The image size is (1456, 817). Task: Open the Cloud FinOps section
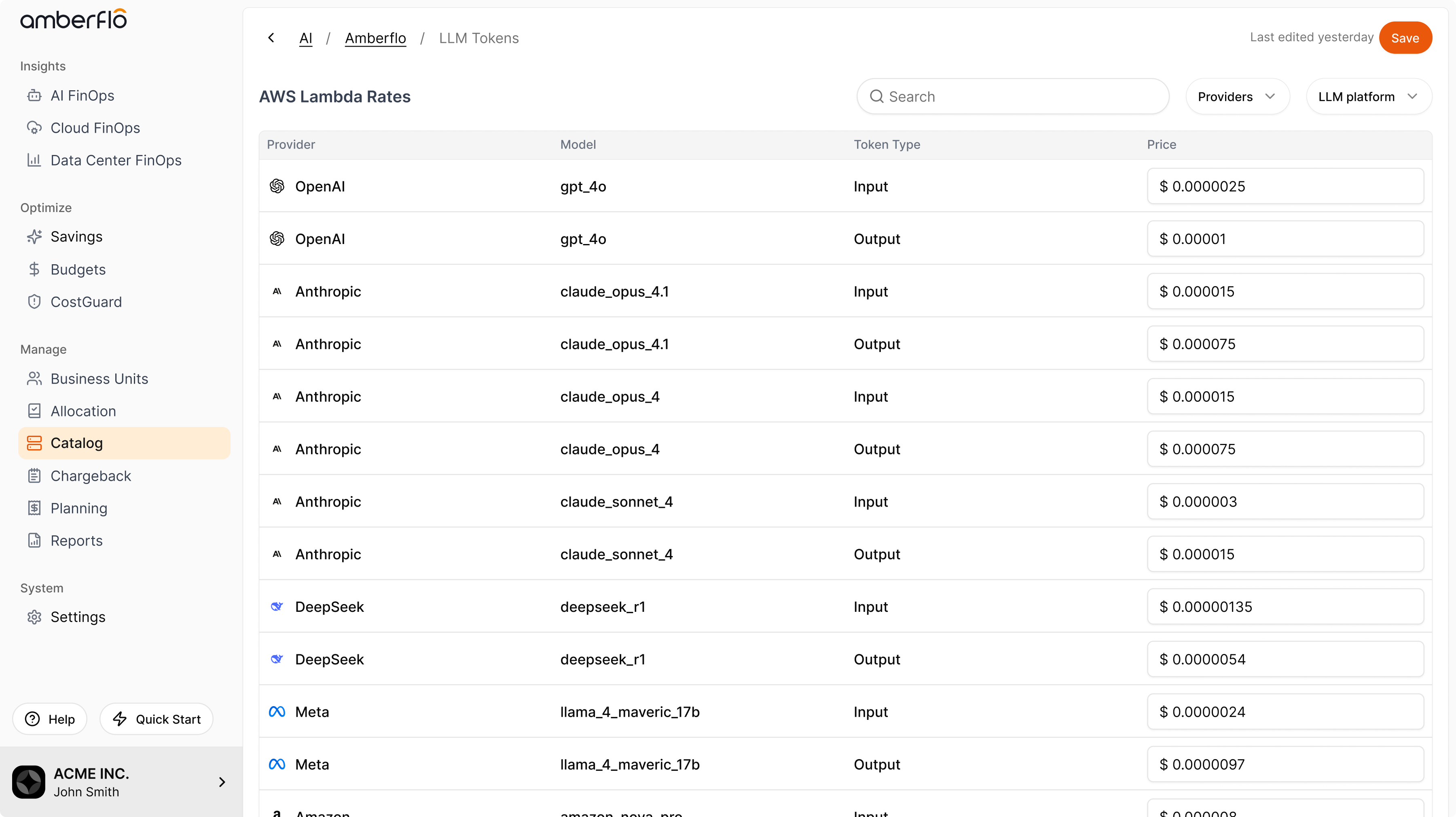pos(95,128)
